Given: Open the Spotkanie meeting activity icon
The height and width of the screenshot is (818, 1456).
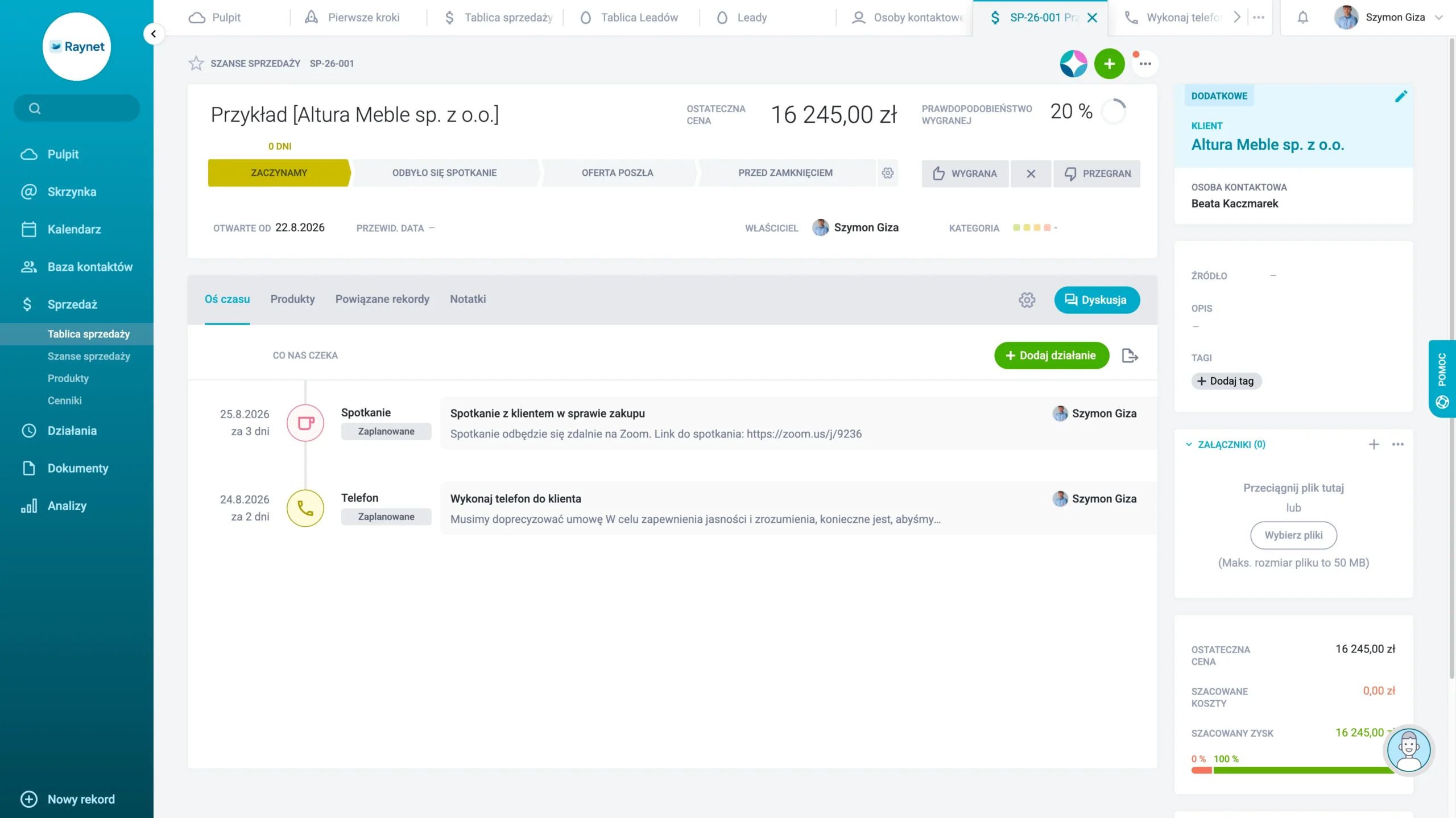Looking at the screenshot, I should (x=305, y=423).
